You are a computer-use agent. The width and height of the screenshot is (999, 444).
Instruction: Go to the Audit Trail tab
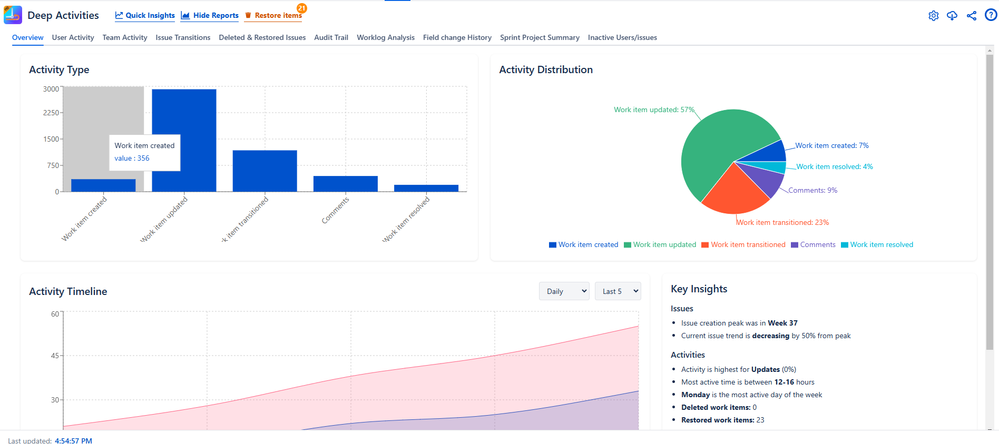point(331,37)
